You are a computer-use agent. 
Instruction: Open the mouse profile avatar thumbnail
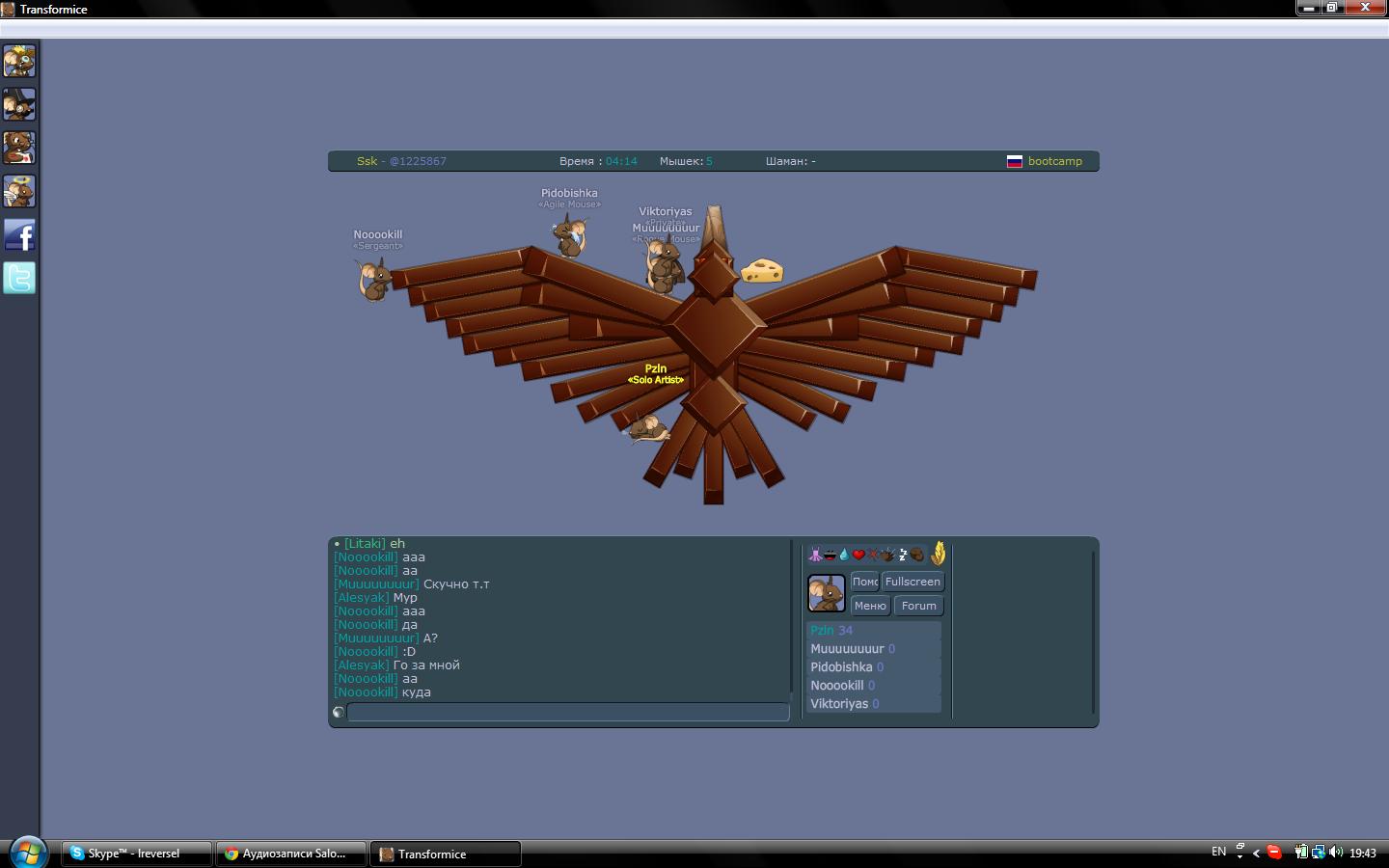click(x=826, y=593)
